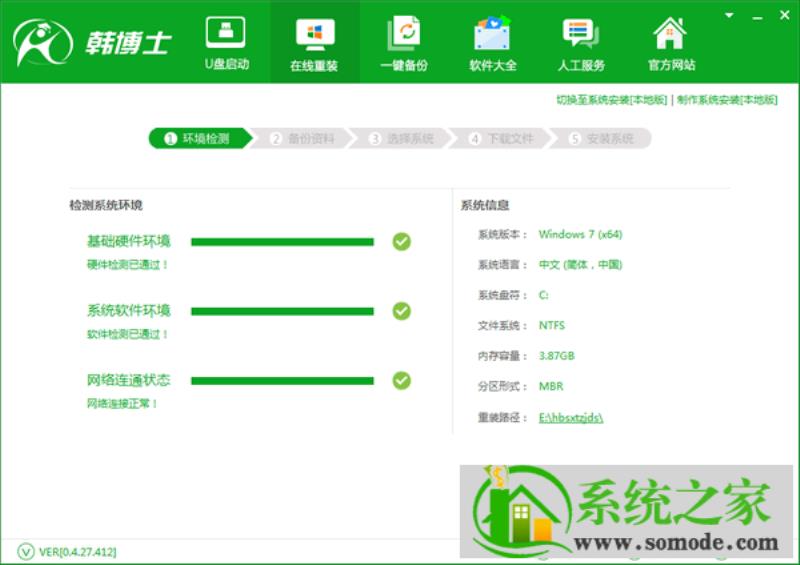Select step 1 环境检测 tab
Image resolution: width=800 pixels, height=565 pixels.
[201, 138]
